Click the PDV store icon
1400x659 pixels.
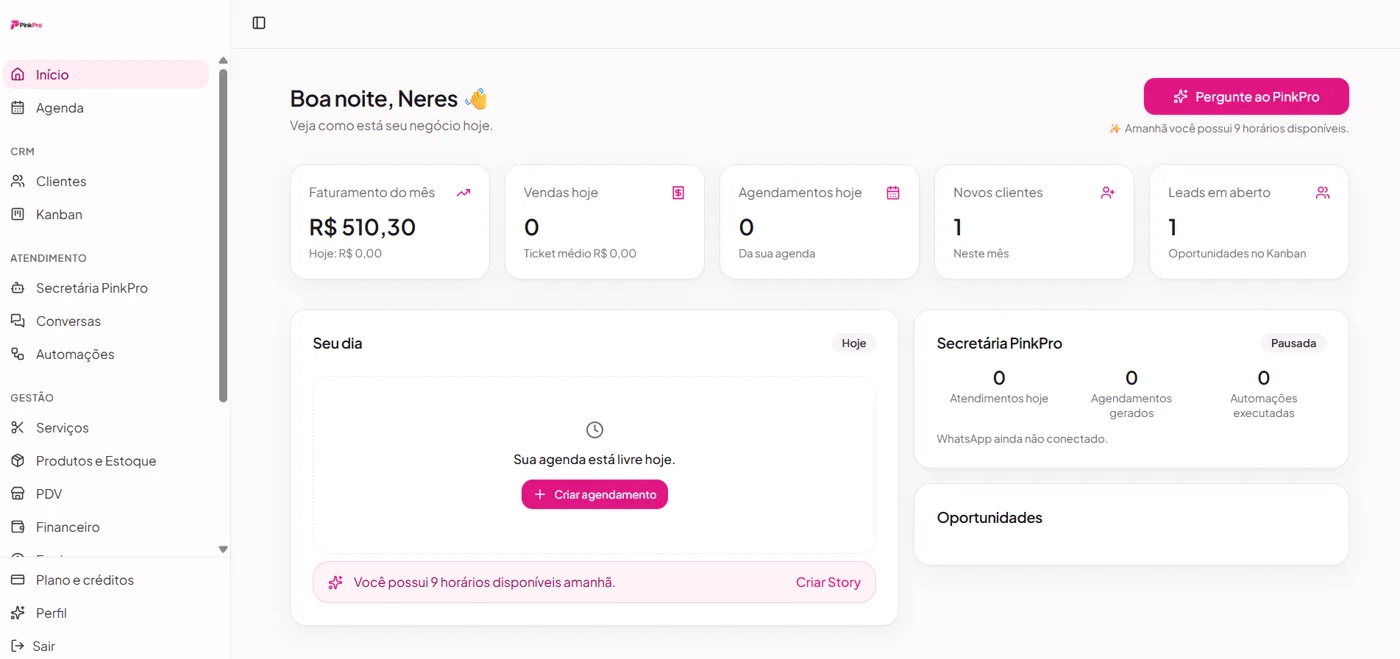[17, 494]
